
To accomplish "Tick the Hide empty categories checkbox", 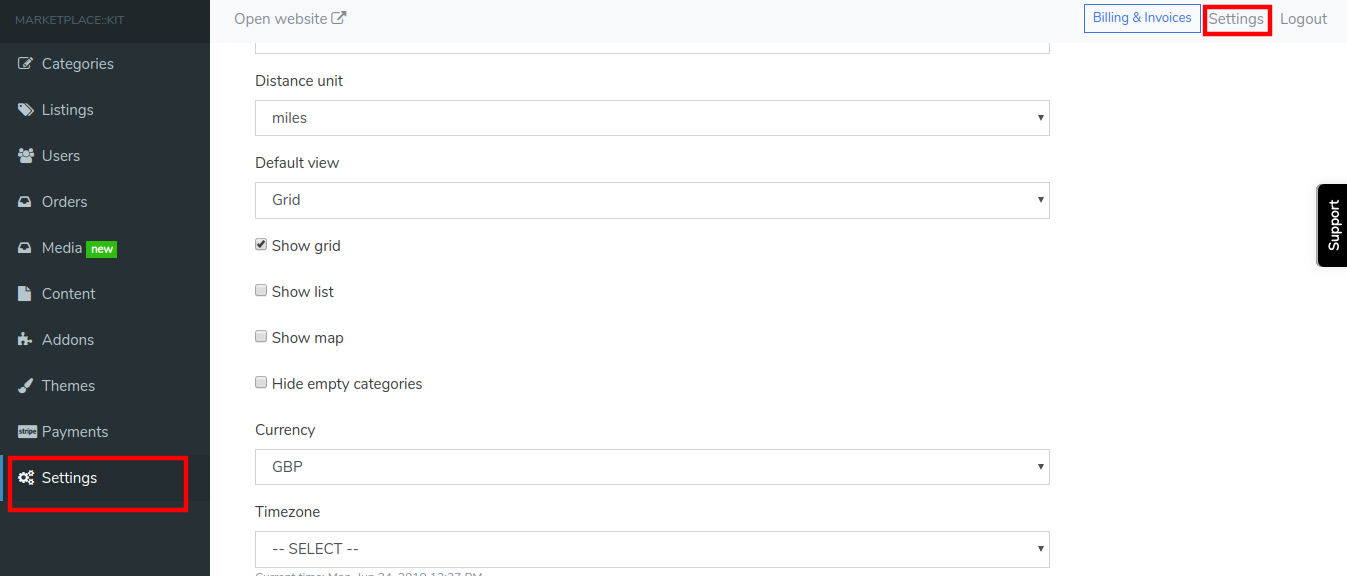I will tap(261, 383).
